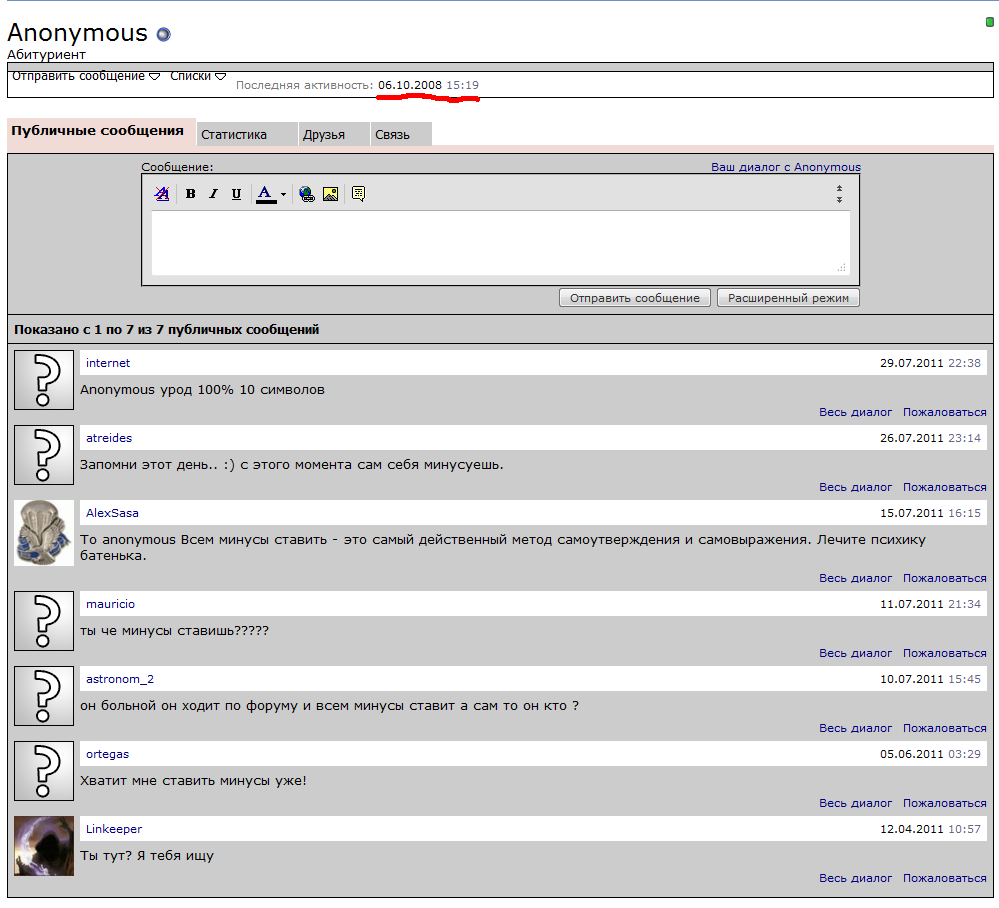Apply the text color A swatch
Image resolution: width=999 pixels, height=908 pixels.
pyautogui.click(x=265, y=194)
